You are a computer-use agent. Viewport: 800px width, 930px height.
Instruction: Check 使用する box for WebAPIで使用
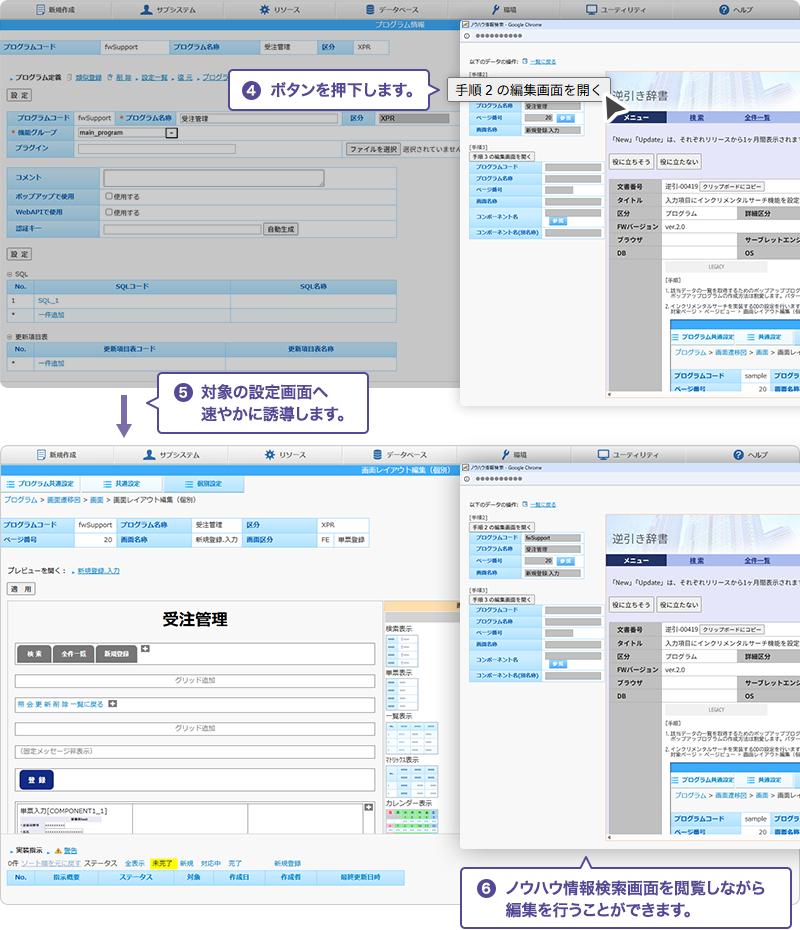[x=109, y=212]
